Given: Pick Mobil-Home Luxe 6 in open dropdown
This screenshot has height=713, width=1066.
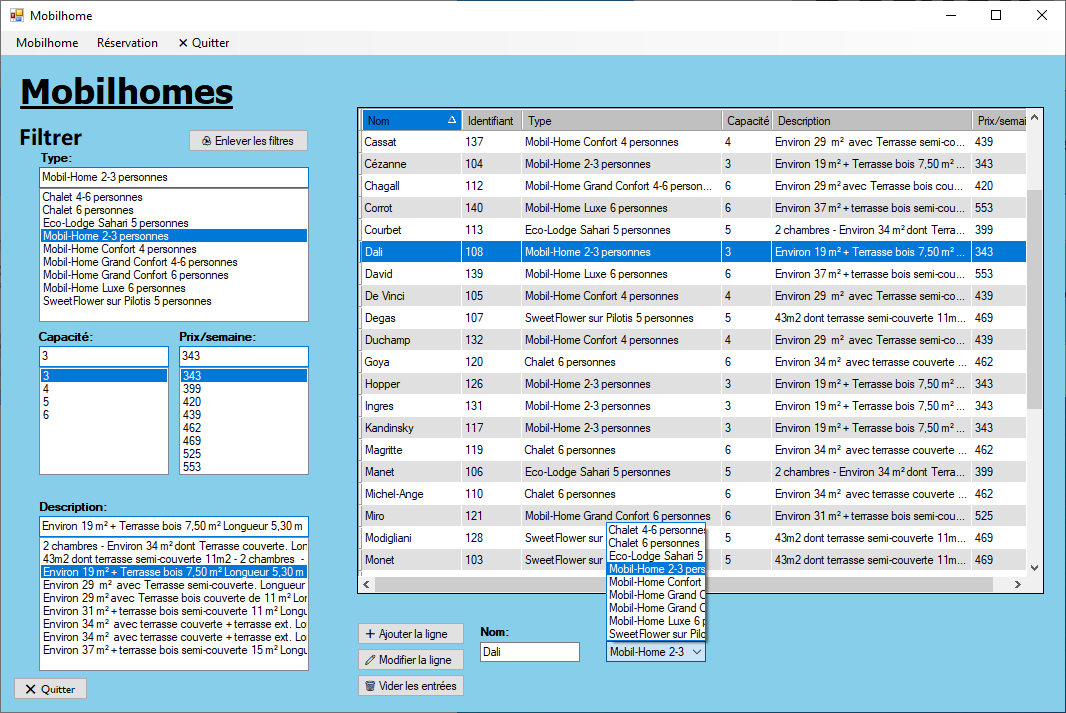Looking at the screenshot, I should pos(656,621).
